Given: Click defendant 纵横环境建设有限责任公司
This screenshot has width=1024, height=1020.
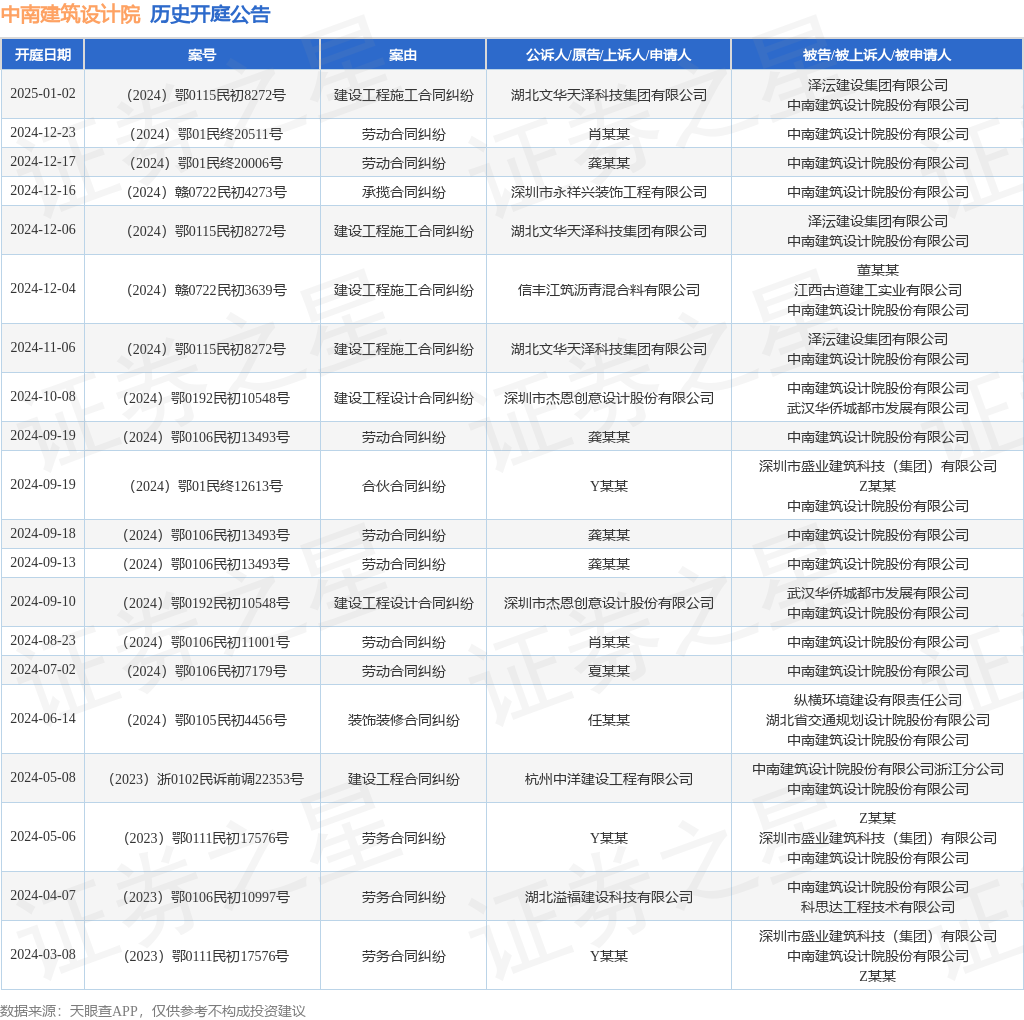Looking at the screenshot, I should click(x=878, y=700).
